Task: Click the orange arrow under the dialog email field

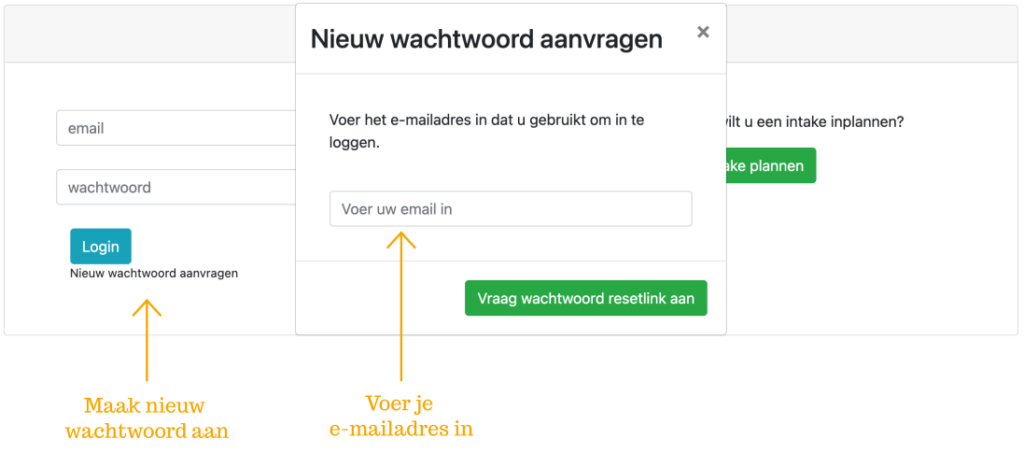Action: (401, 300)
